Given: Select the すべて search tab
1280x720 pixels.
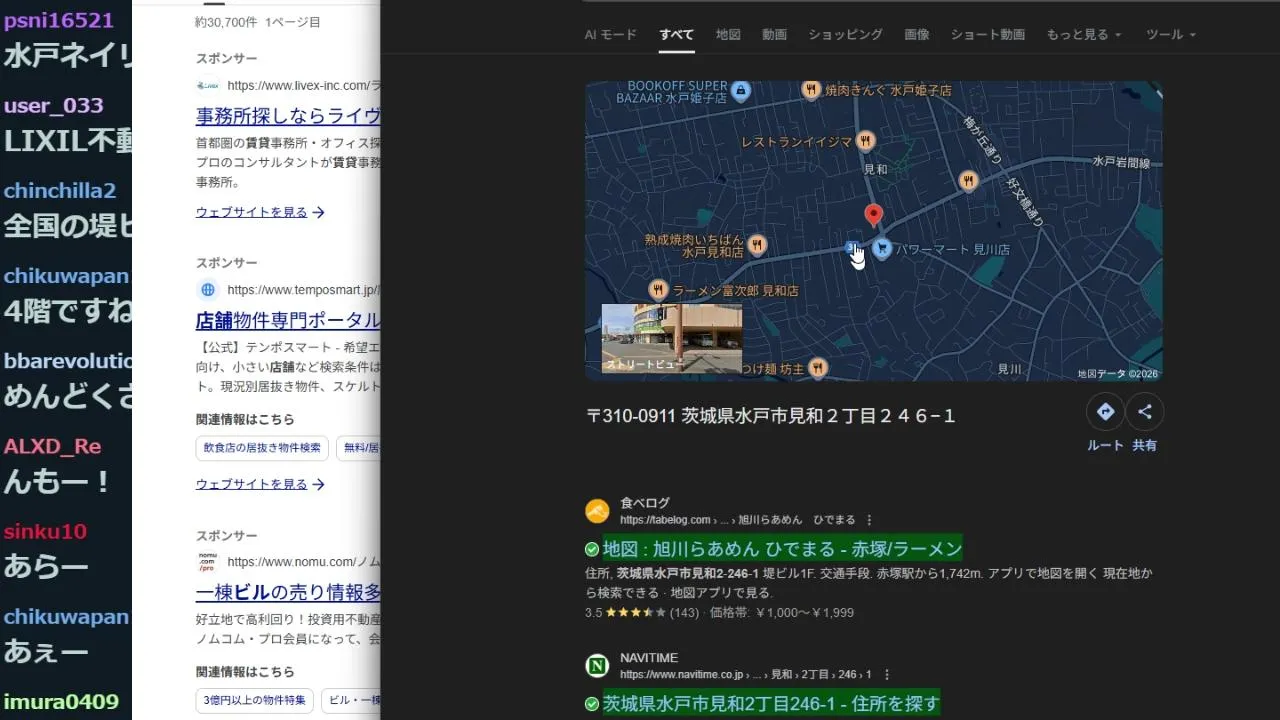Looking at the screenshot, I should click(676, 34).
